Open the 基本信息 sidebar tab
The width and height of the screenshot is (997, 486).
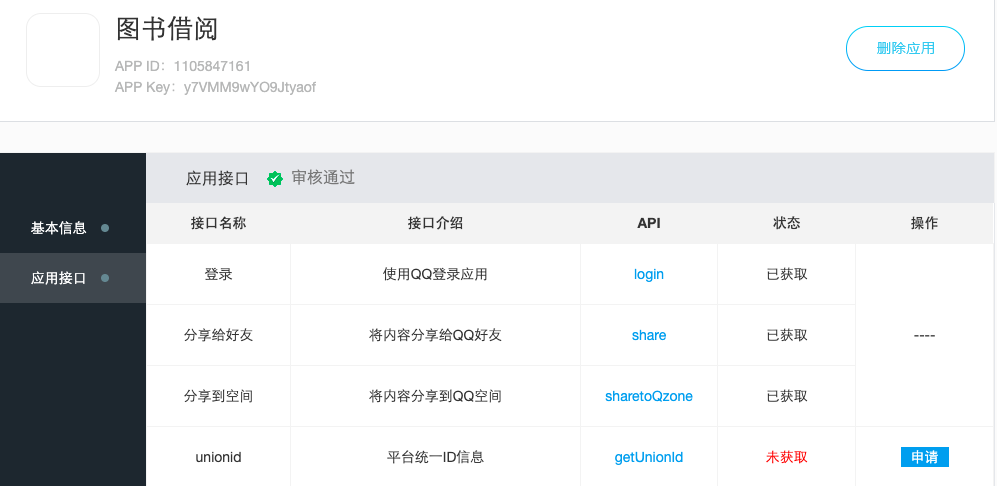[59, 228]
